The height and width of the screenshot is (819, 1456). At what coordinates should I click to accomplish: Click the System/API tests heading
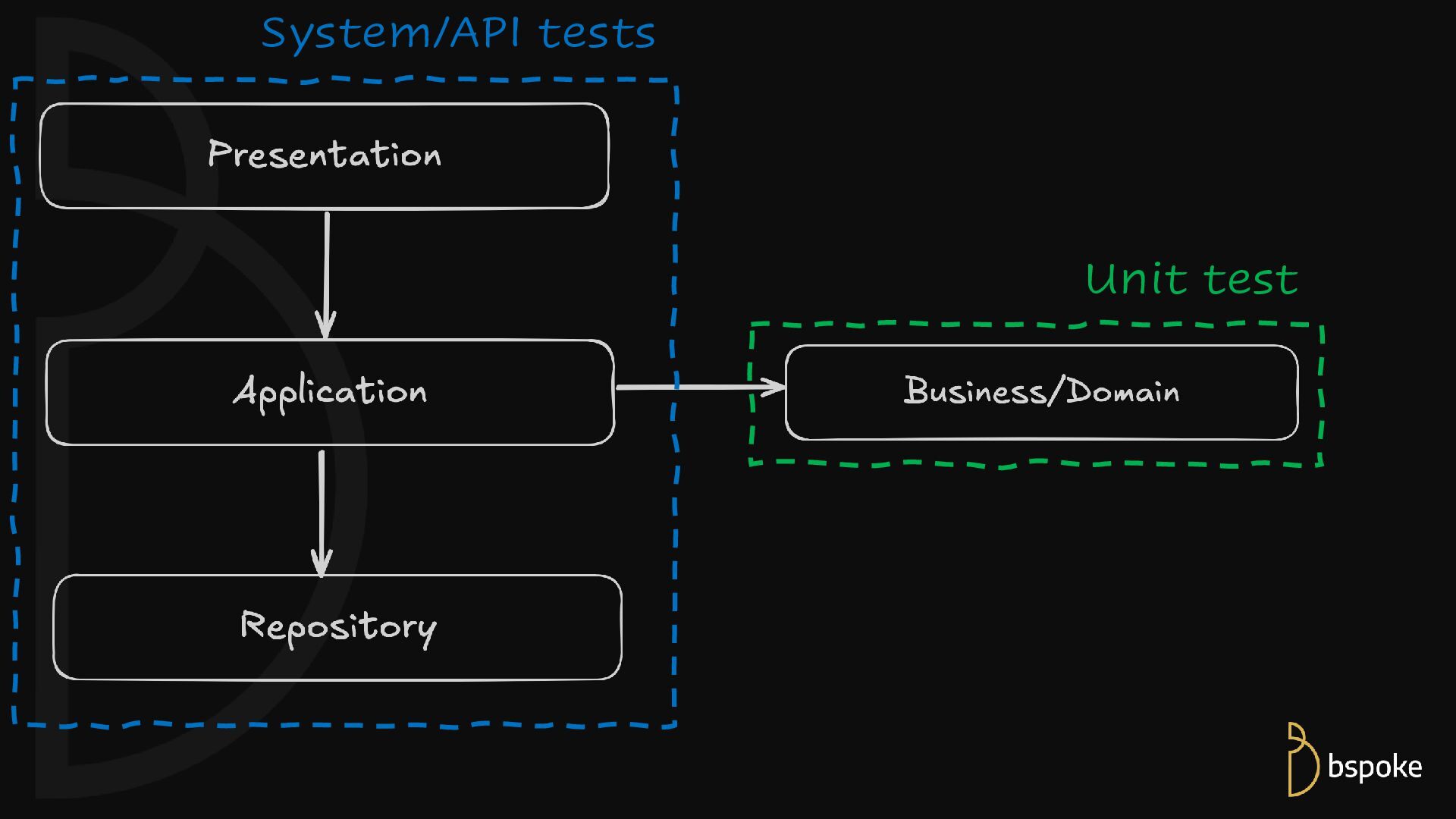coord(458,33)
